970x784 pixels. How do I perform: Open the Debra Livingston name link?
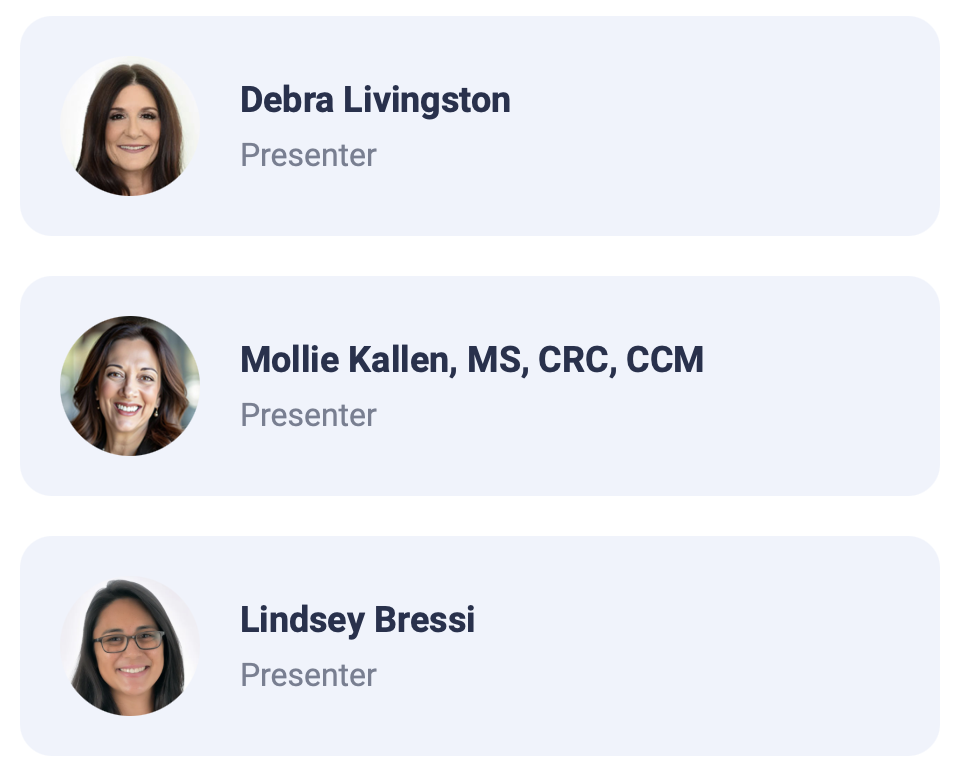[x=375, y=100]
